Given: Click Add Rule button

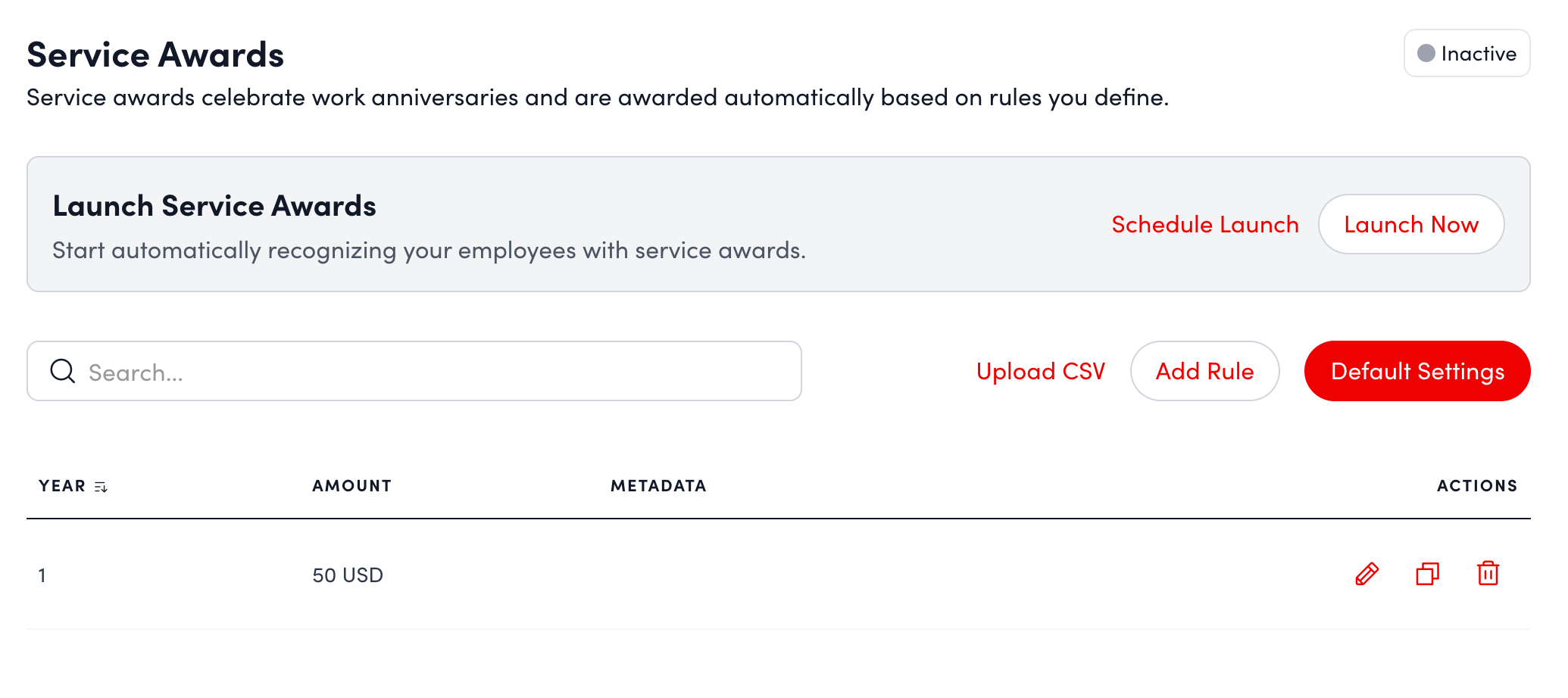Looking at the screenshot, I should (x=1204, y=372).
